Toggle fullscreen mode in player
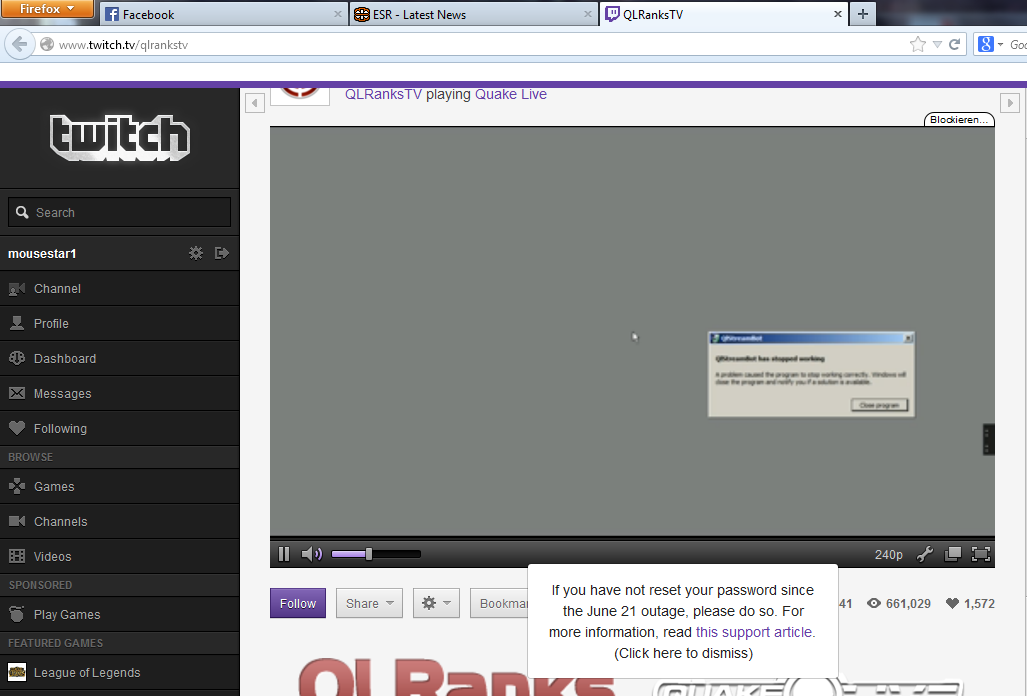The image size is (1027, 696). tap(981, 554)
